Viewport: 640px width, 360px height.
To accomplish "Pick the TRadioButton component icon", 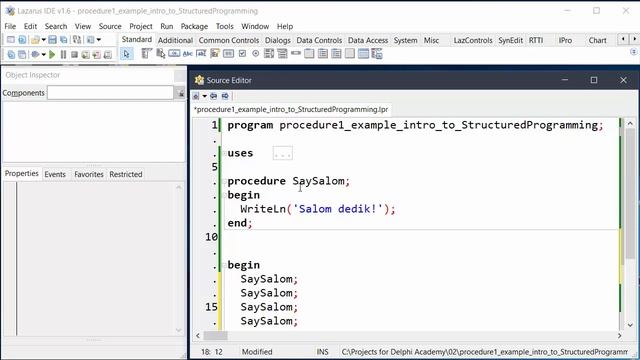I will pos(256,53).
